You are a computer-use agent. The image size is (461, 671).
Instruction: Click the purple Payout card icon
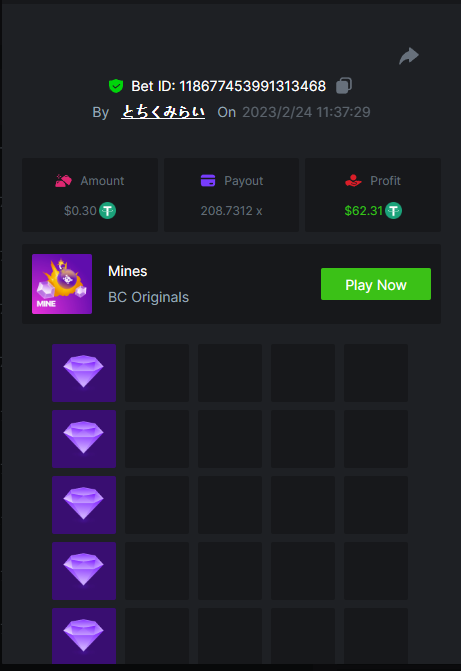[x=208, y=181]
